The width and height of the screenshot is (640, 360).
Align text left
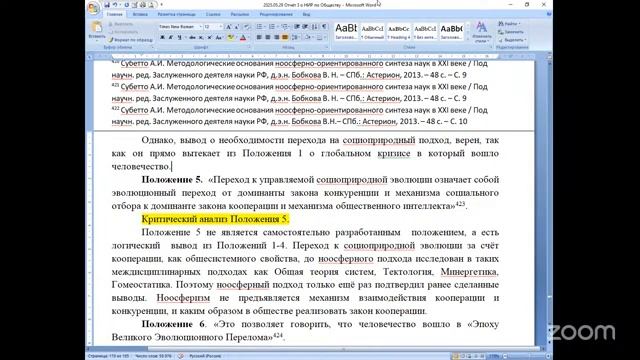point(259,38)
